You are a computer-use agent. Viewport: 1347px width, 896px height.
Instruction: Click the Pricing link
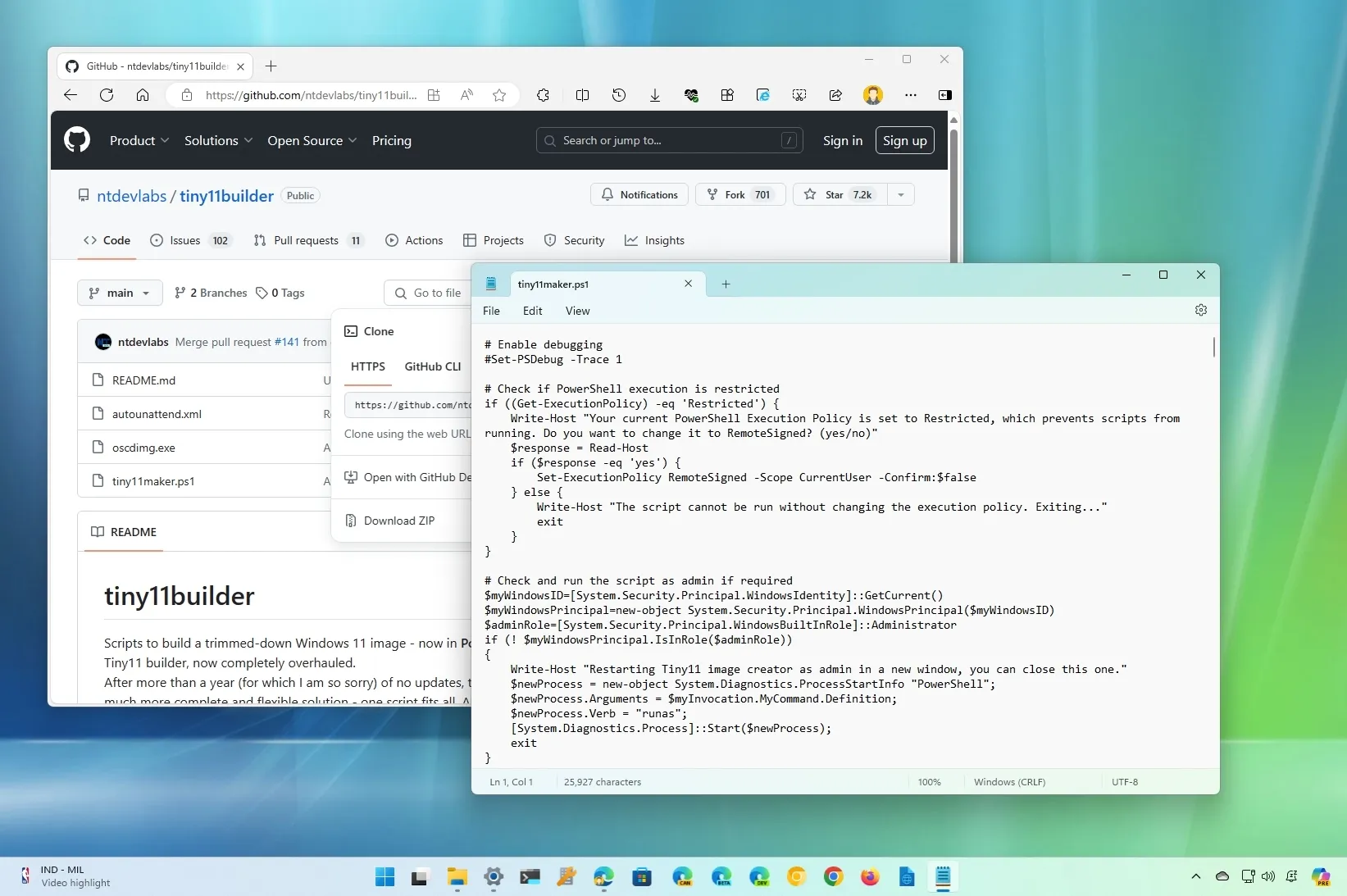click(392, 140)
